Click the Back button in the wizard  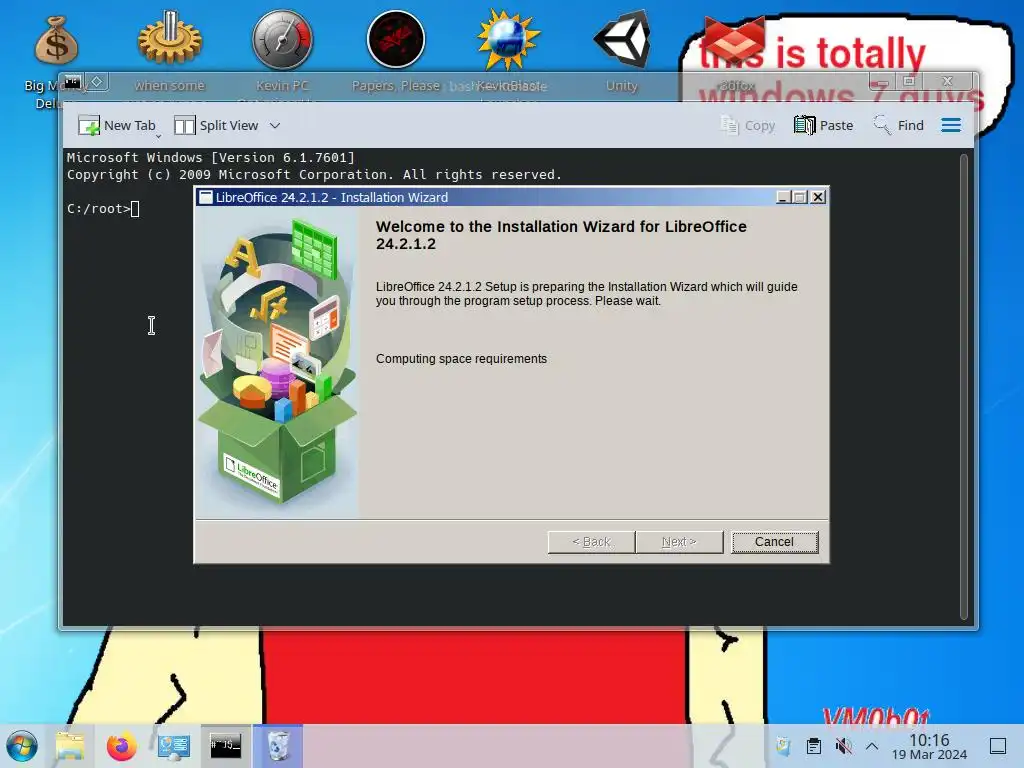[591, 542]
